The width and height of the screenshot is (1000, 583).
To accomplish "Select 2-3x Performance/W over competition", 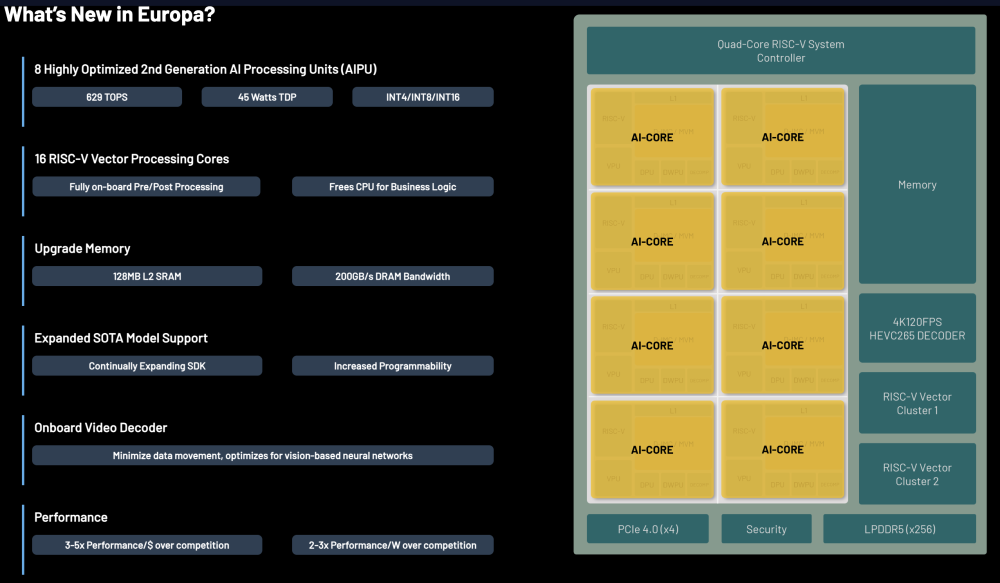I will (392, 545).
